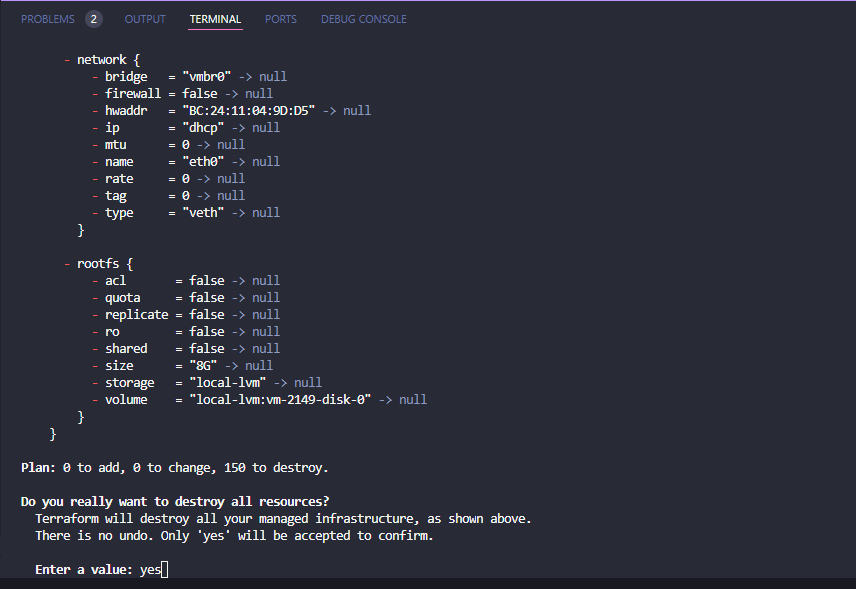Click the hwaddr MAC address value
This screenshot has width=856, height=589.
[x=242, y=111]
